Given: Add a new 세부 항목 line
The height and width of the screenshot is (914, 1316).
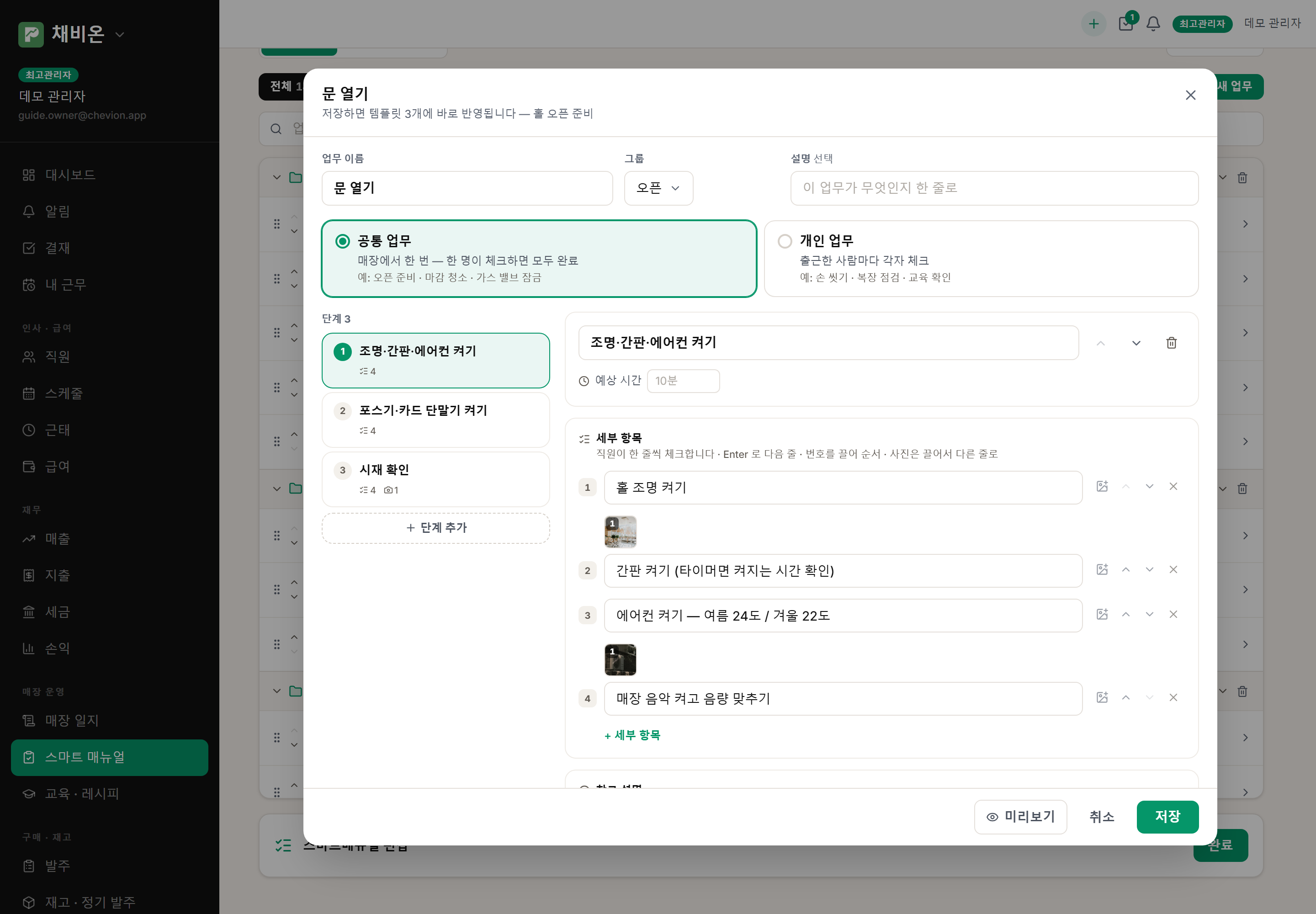Looking at the screenshot, I should point(632,735).
